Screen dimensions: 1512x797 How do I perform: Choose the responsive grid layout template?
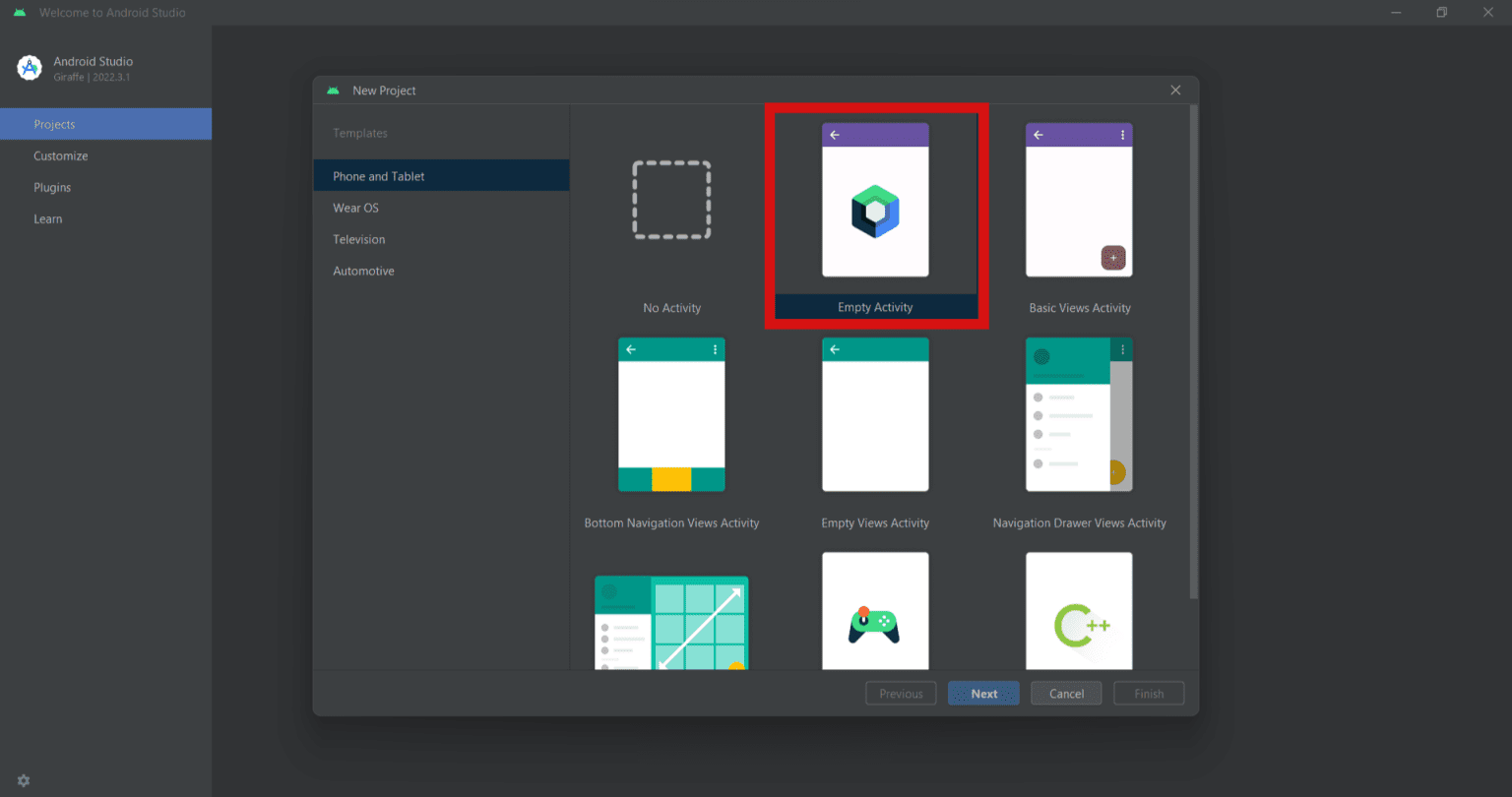671,623
